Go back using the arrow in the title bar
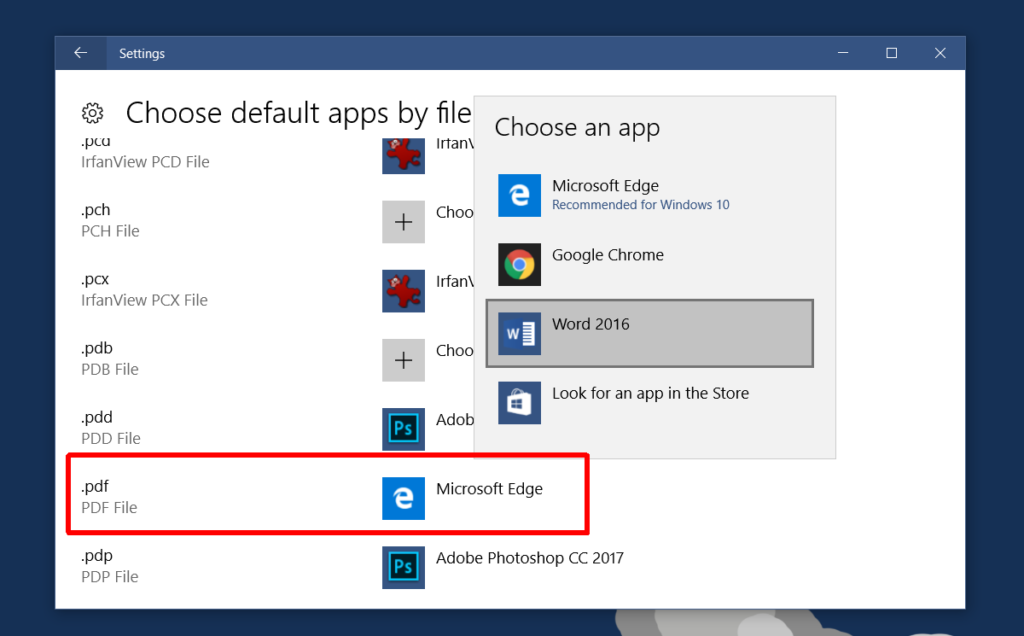 coord(80,52)
